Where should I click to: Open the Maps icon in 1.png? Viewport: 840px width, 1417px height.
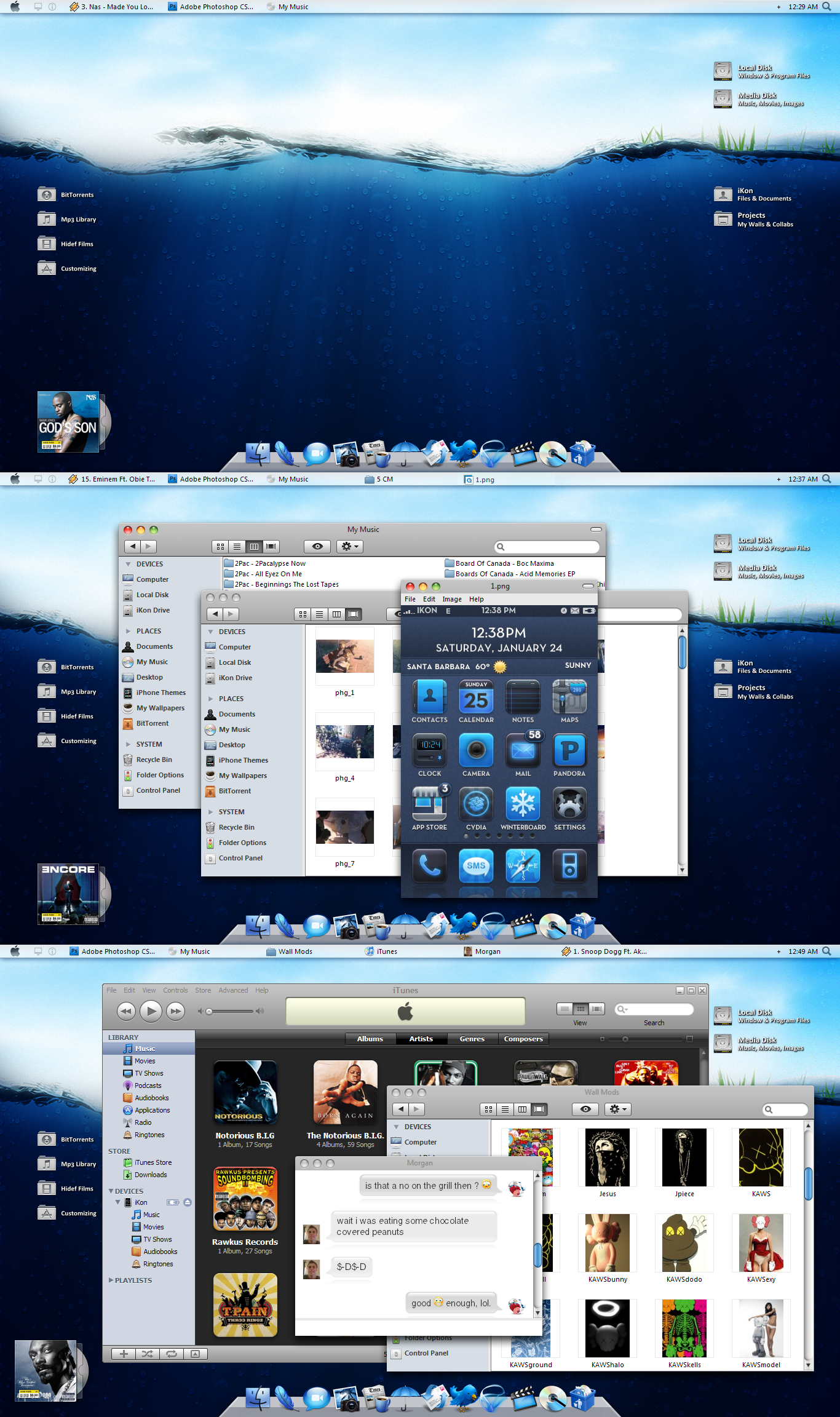click(569, 697)
